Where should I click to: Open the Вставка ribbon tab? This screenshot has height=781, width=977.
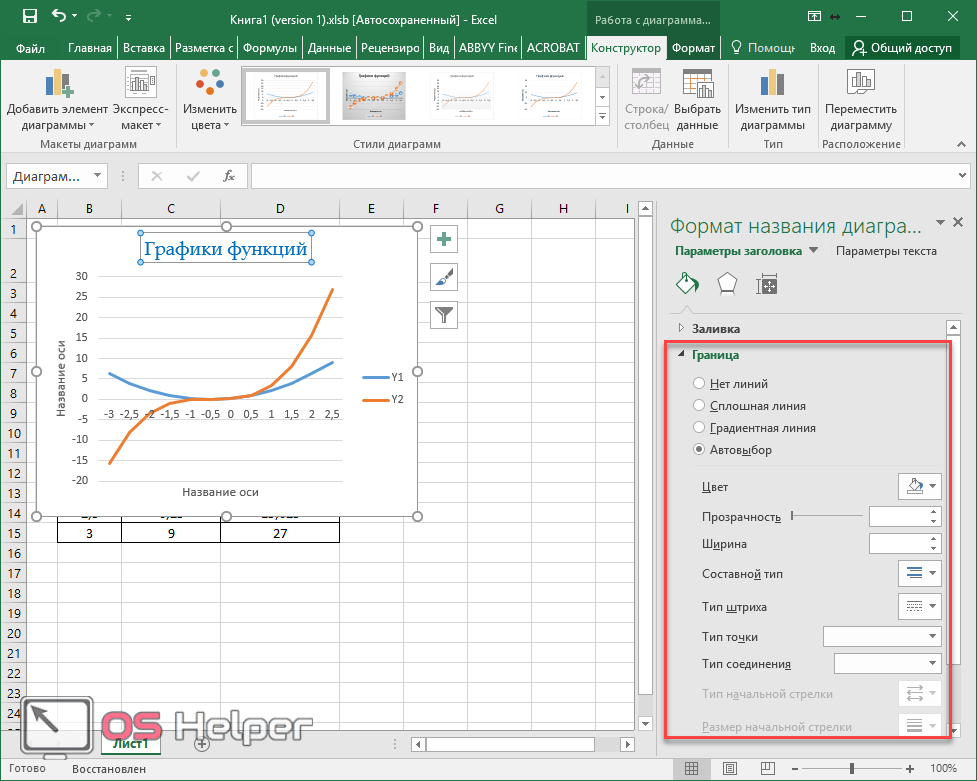(x=144, y=48)
